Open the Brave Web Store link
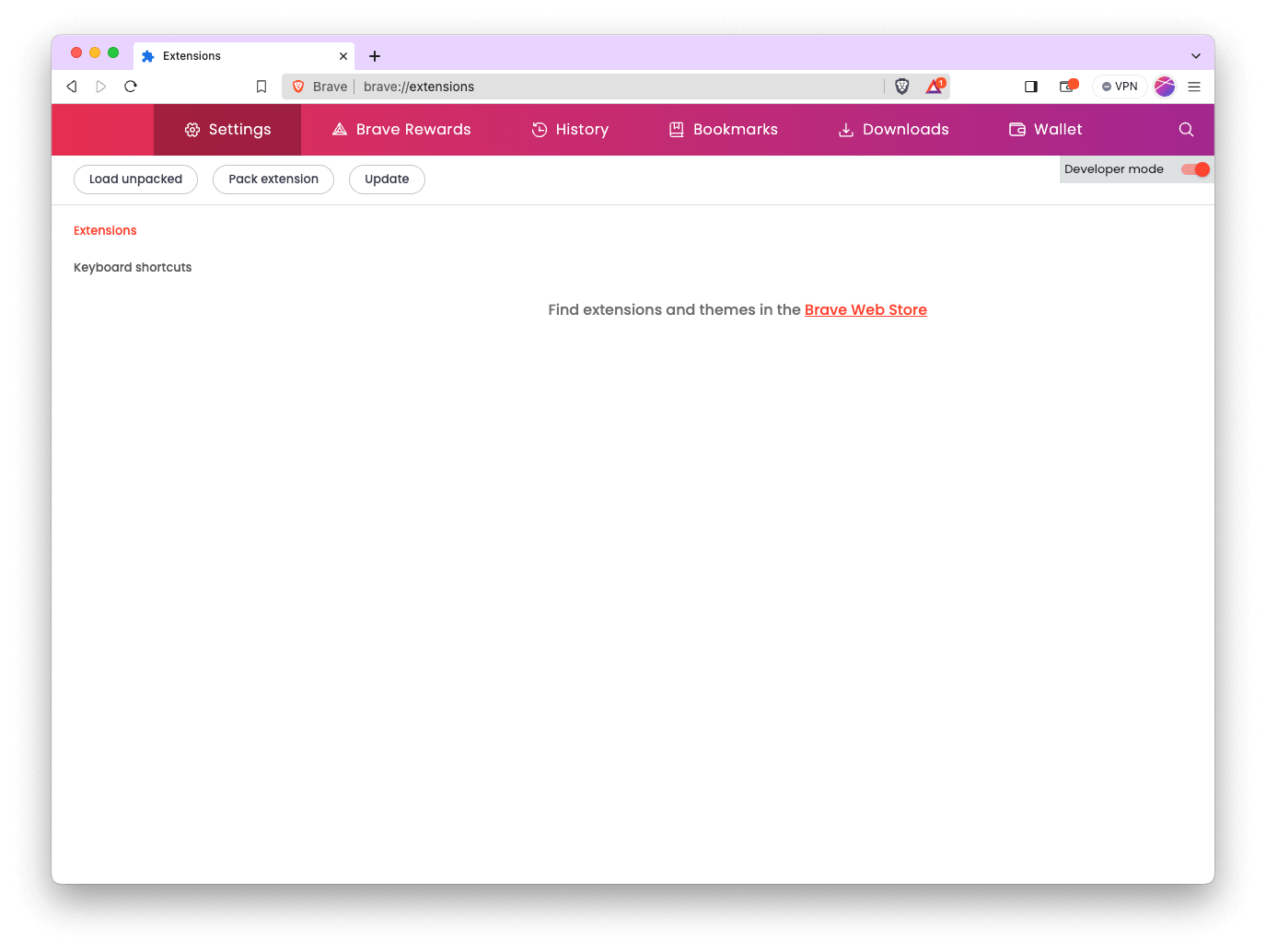Image resolution: width=1266 pixels, height=952 pixels. pos(865,310)
